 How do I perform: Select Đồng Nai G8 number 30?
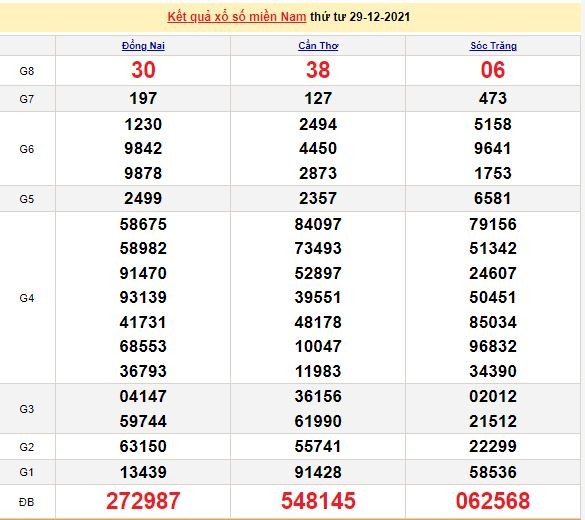coord(143,70)
